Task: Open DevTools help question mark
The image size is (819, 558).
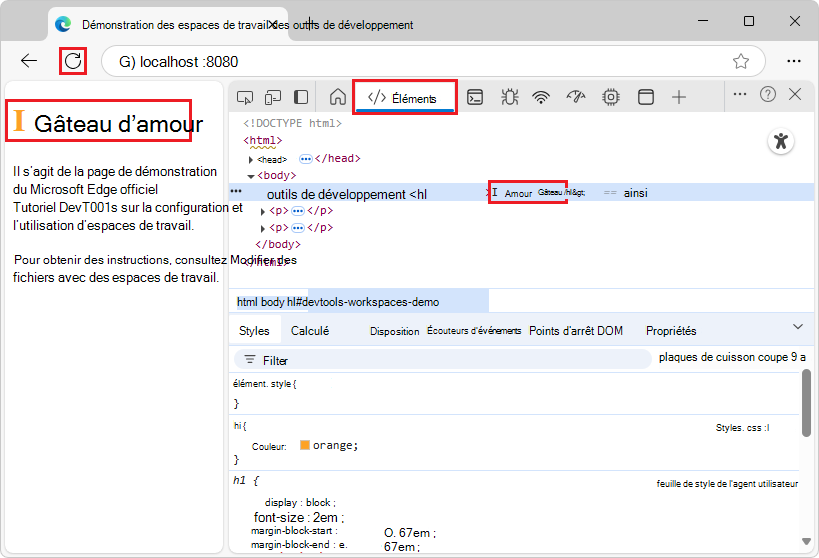Action: [768, 95]
